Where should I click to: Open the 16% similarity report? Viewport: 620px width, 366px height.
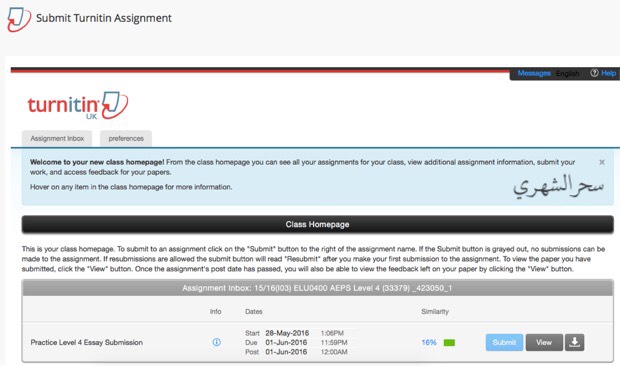429,342
